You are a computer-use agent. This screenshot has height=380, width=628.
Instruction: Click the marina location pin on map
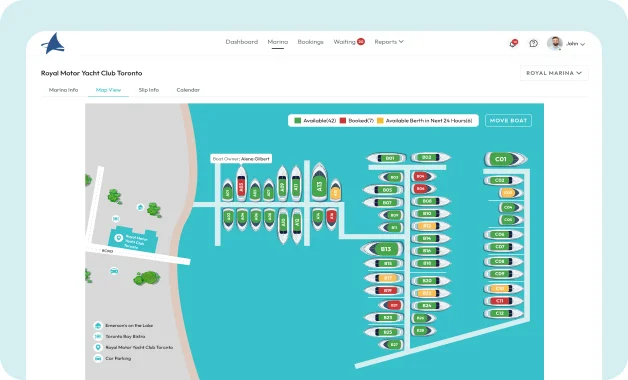pyautogui.click(x=119, y=238)
